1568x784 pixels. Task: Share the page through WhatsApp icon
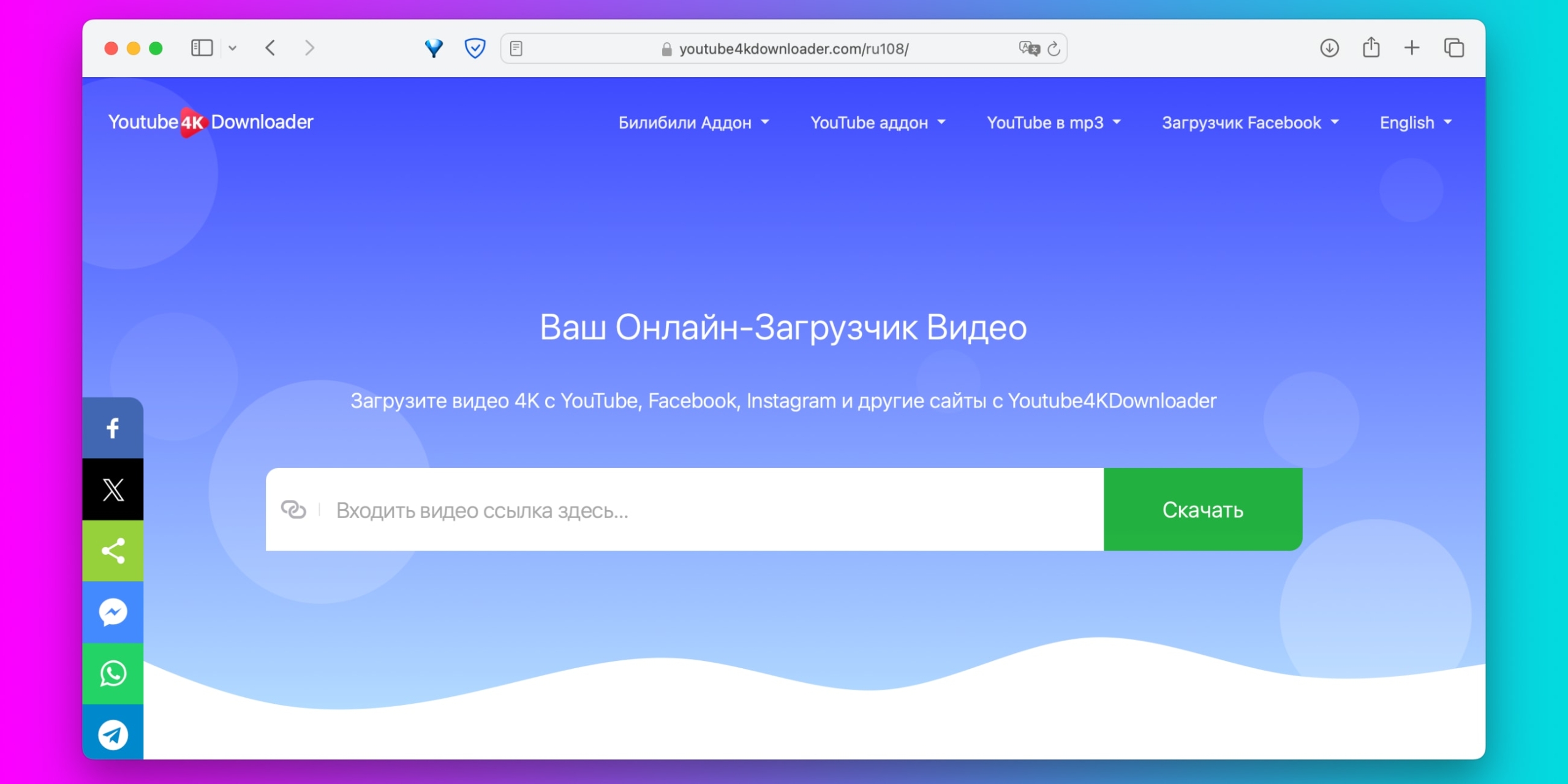pyautogui.click(x=113, y=673)
